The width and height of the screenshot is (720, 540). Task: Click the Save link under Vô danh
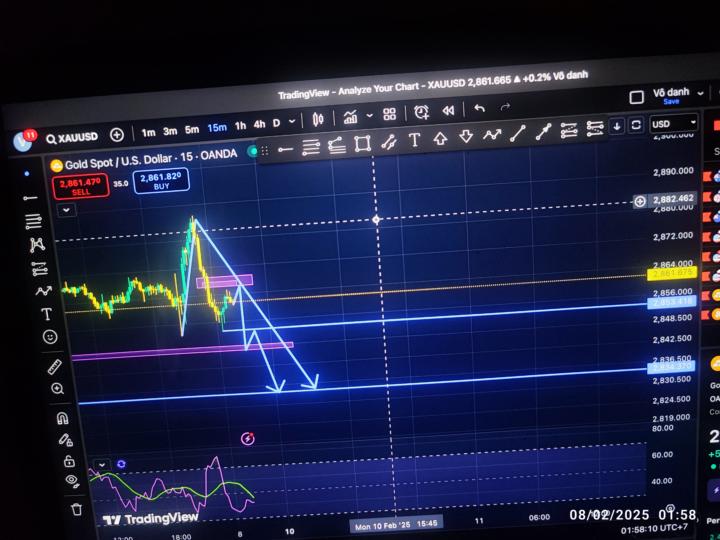pos(671,101)
